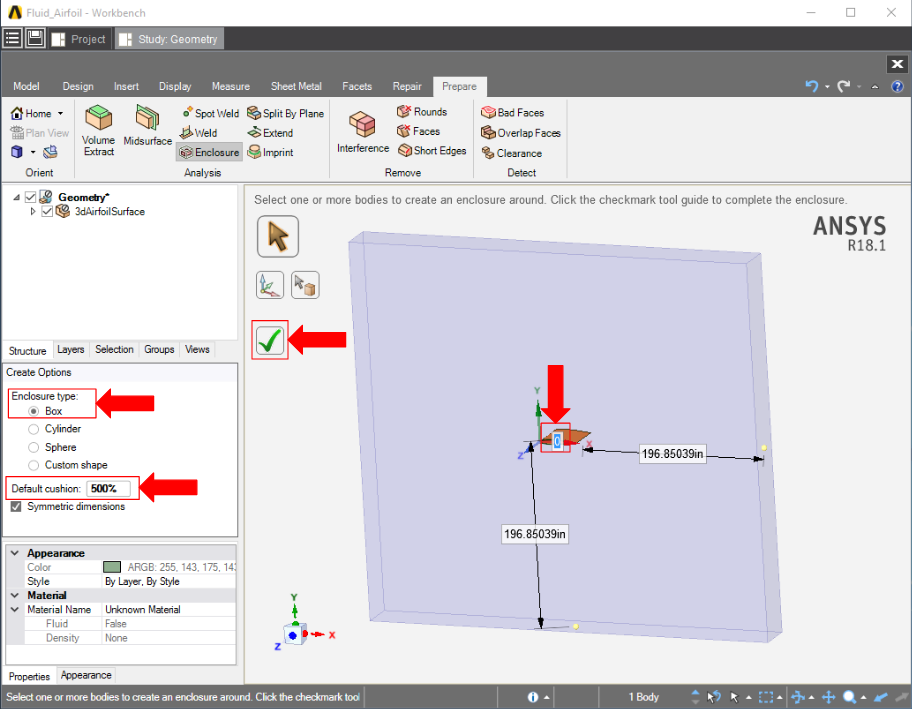Collapse the Material property section

15,596
